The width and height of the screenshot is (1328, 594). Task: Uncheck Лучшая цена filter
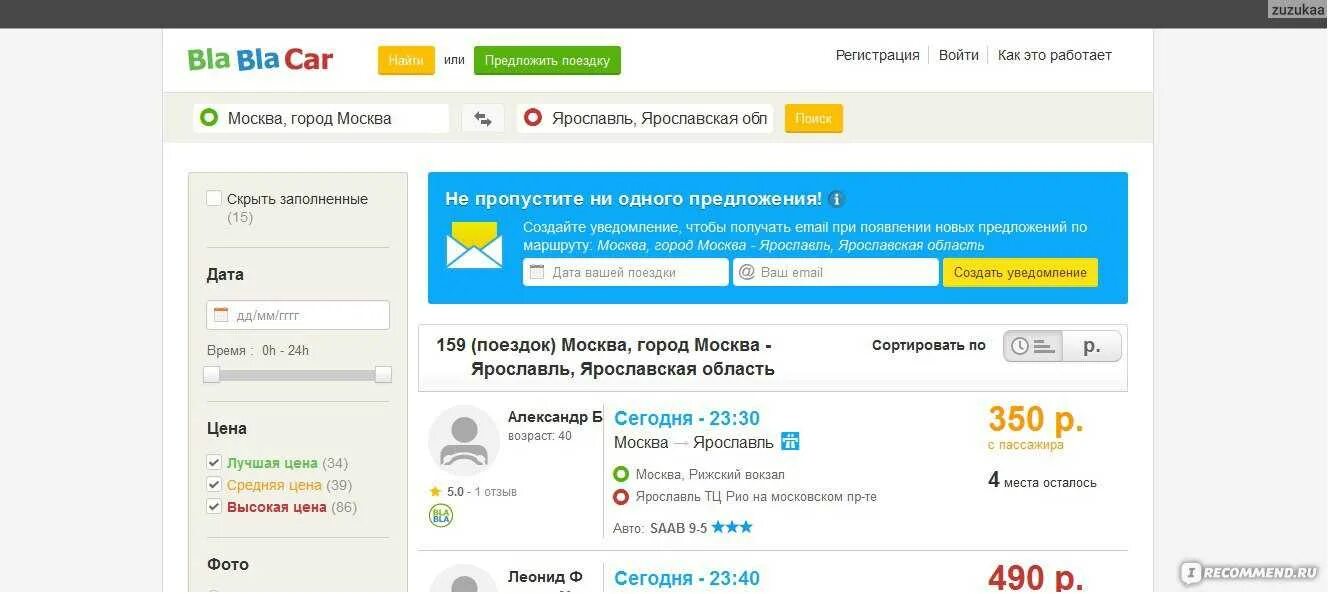point(213,462)
